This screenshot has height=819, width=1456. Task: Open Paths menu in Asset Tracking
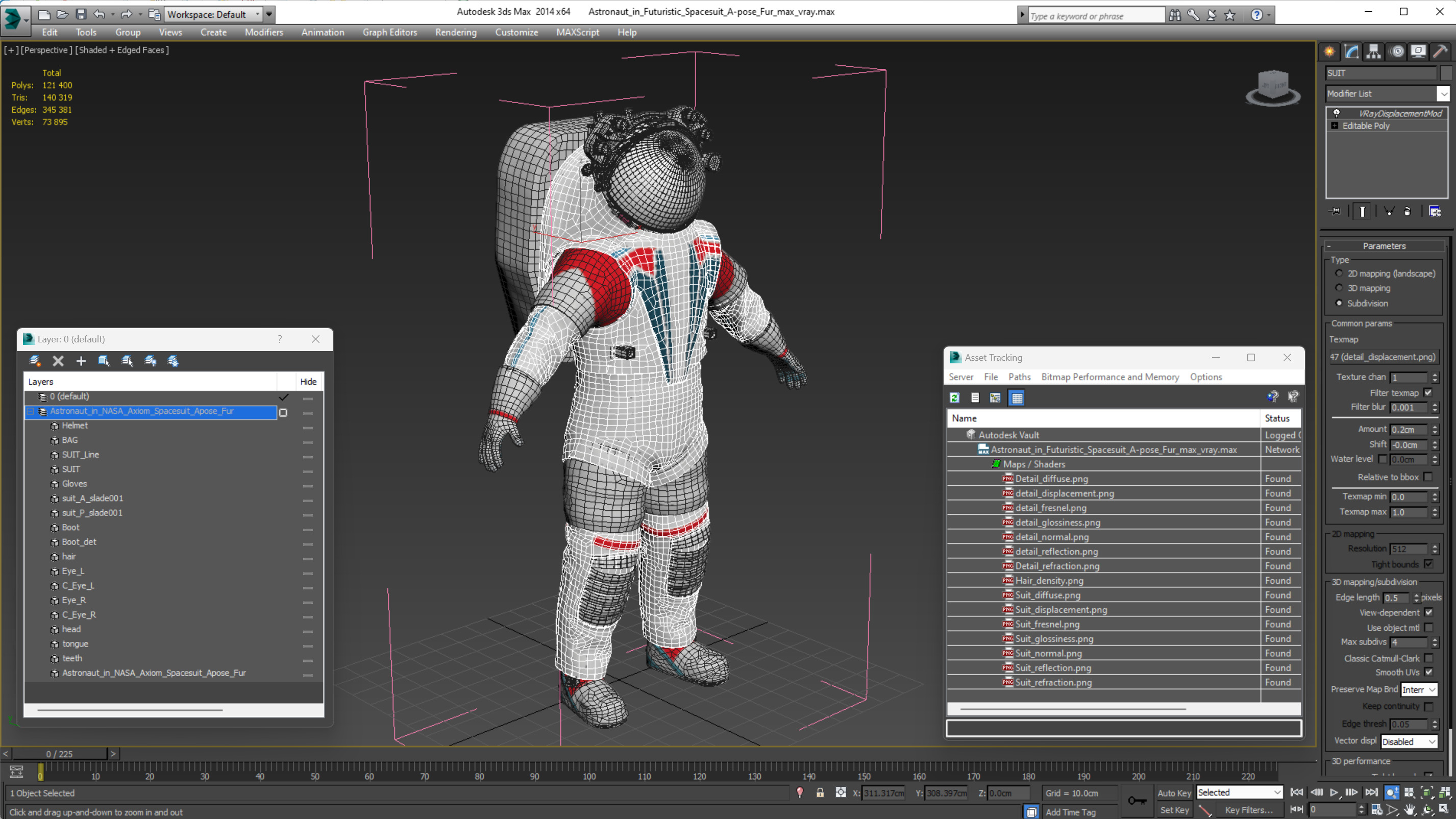tap(1019, 377)
